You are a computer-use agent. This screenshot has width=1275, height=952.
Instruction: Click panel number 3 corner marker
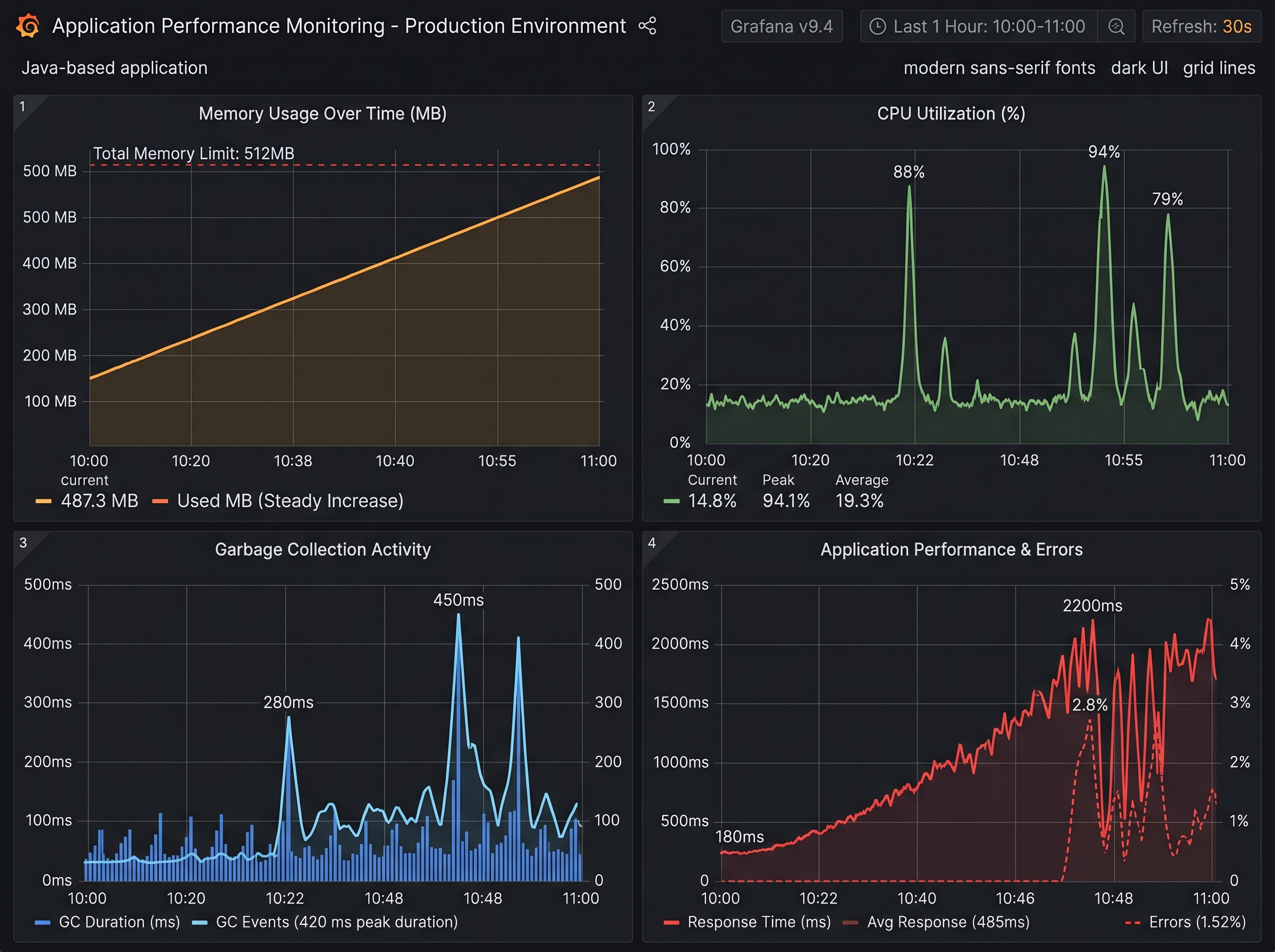coord(23,543)
